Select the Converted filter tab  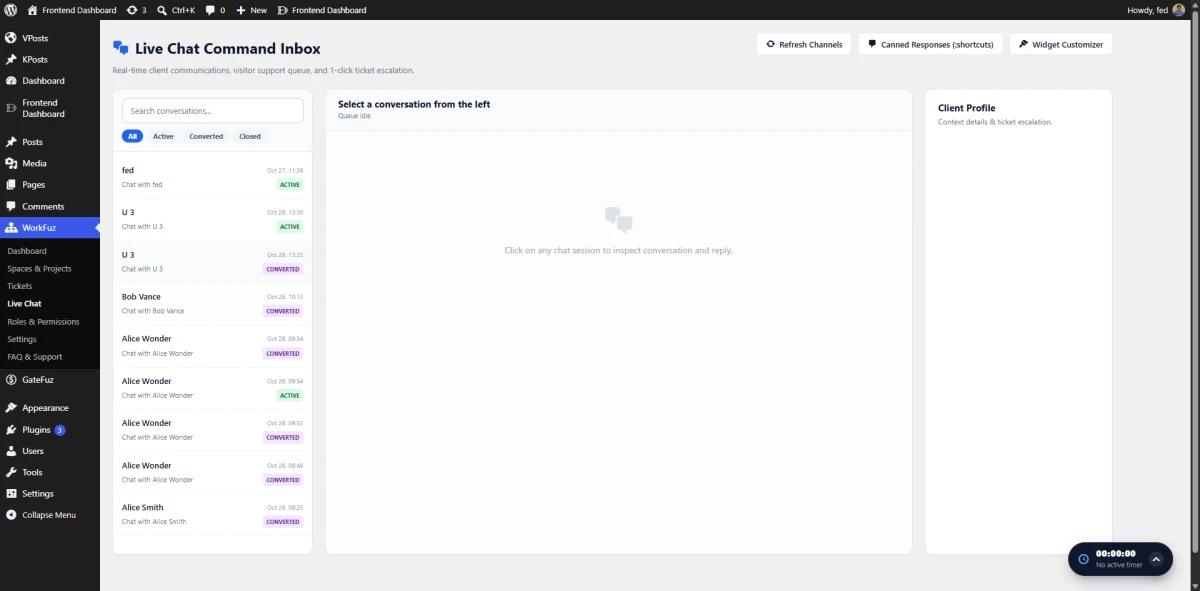206,136
